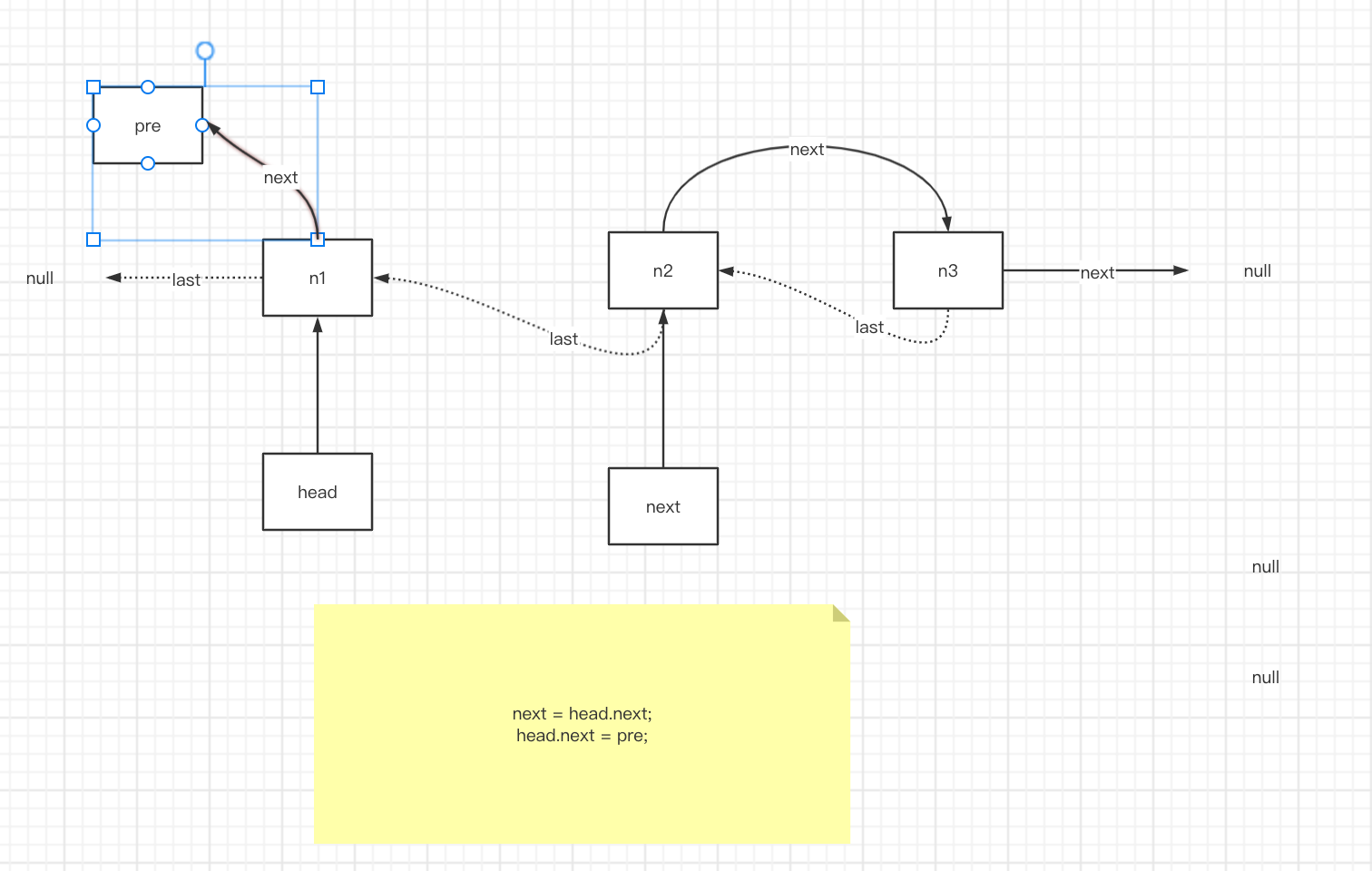Click the left connection point of pre box
This screenshot has width=1372, height=871.
[x=93, y=125]
